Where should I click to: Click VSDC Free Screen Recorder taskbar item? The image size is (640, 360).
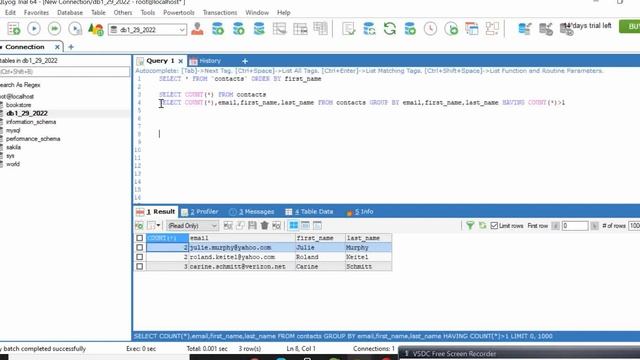click(519, 353)
